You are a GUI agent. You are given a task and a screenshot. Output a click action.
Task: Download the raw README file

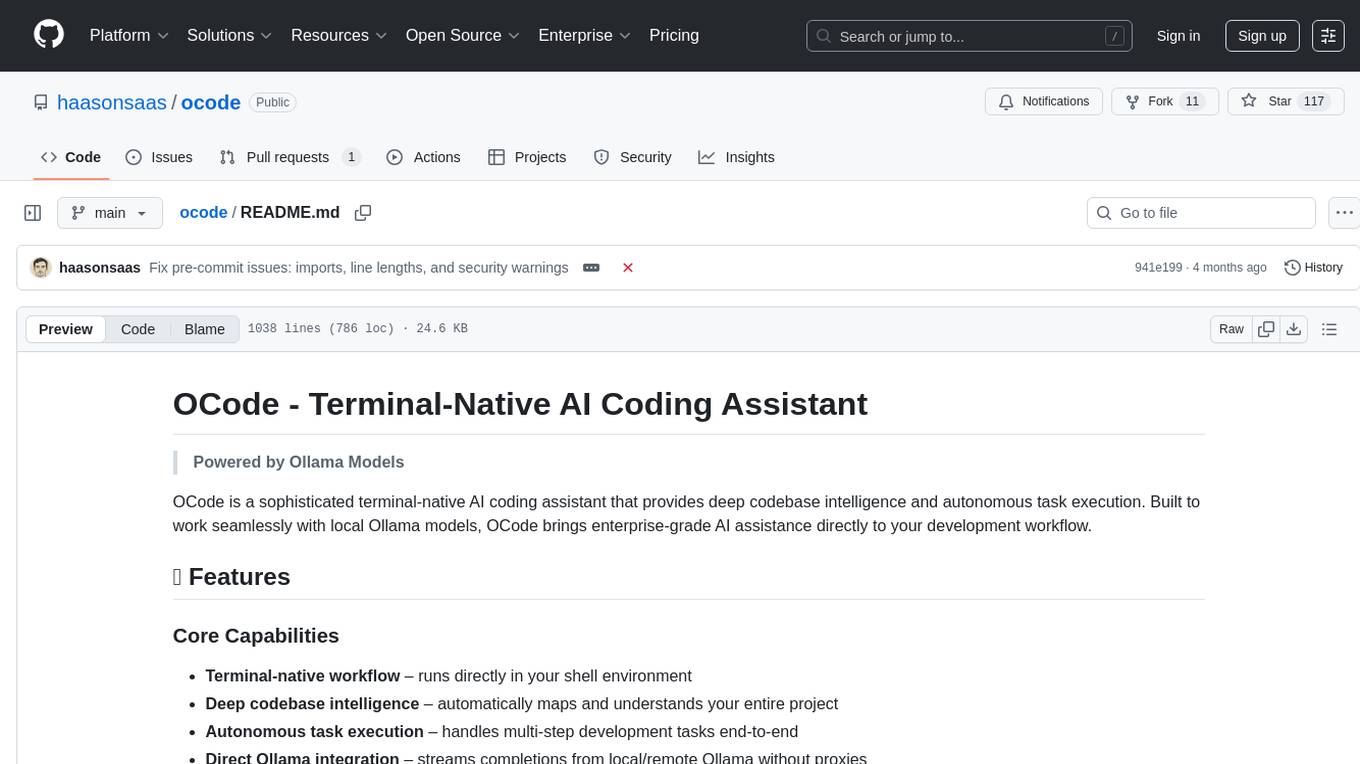point(1293,329)
